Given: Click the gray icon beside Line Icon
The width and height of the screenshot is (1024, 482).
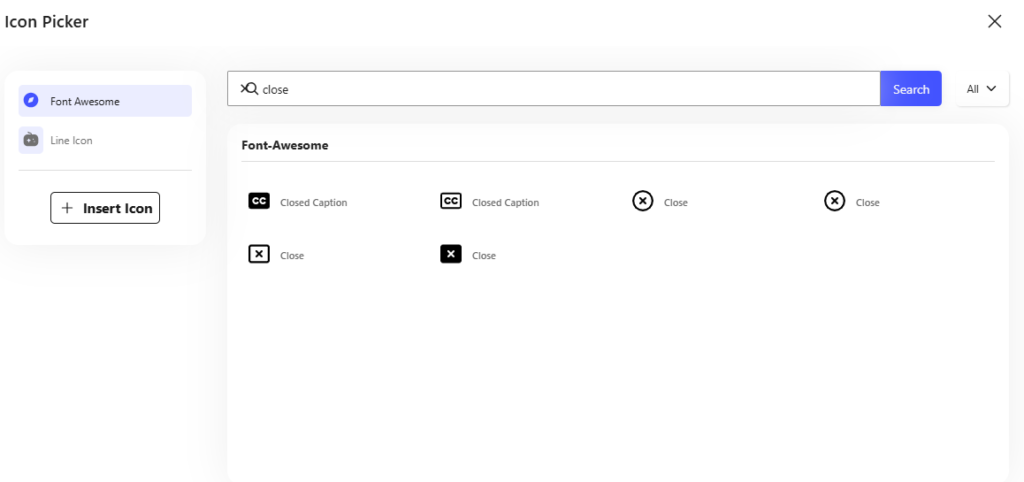Looking at the screenshot, I should (x=31, y=140).
